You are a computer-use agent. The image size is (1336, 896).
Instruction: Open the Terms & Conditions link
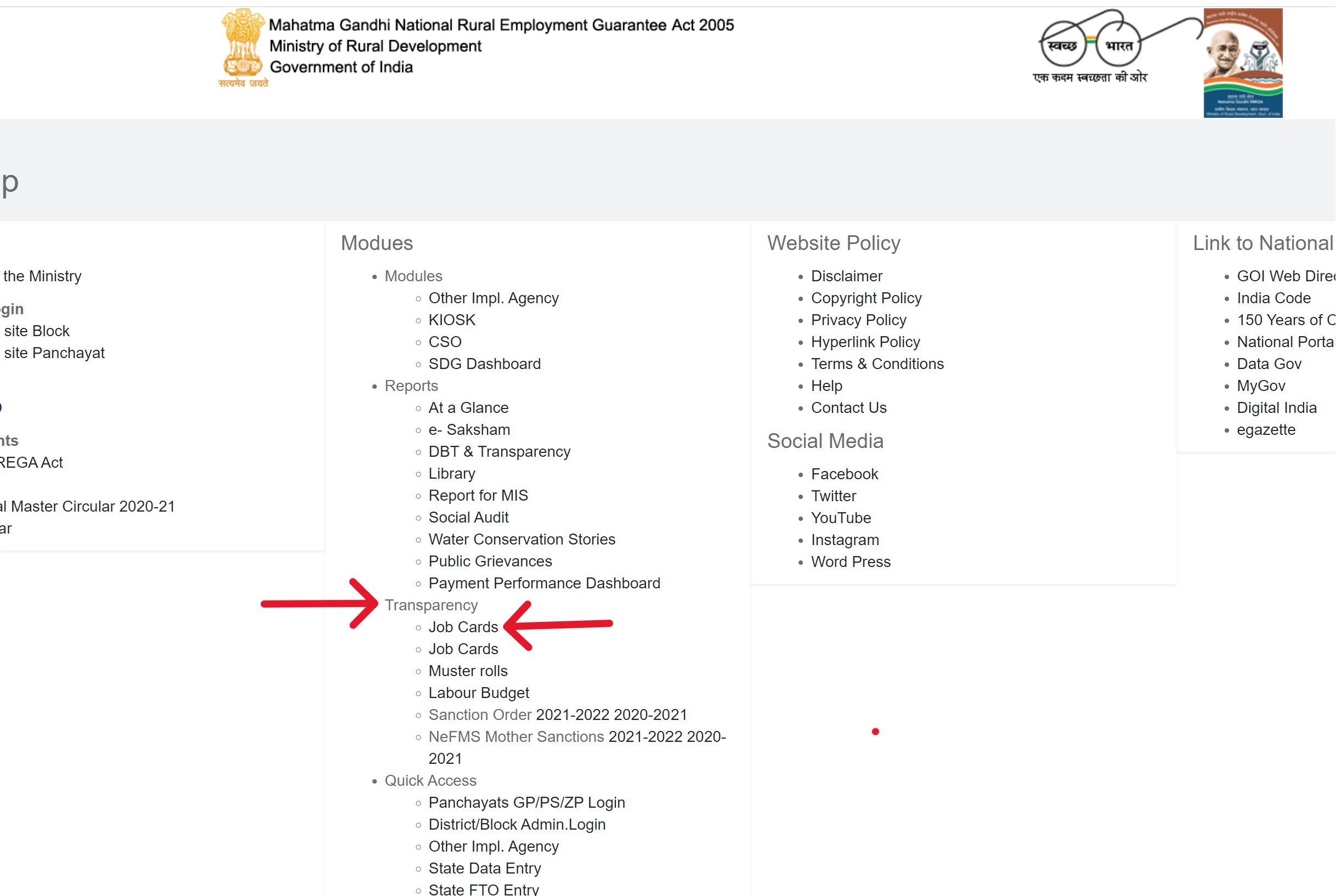(x=877, y=364)
